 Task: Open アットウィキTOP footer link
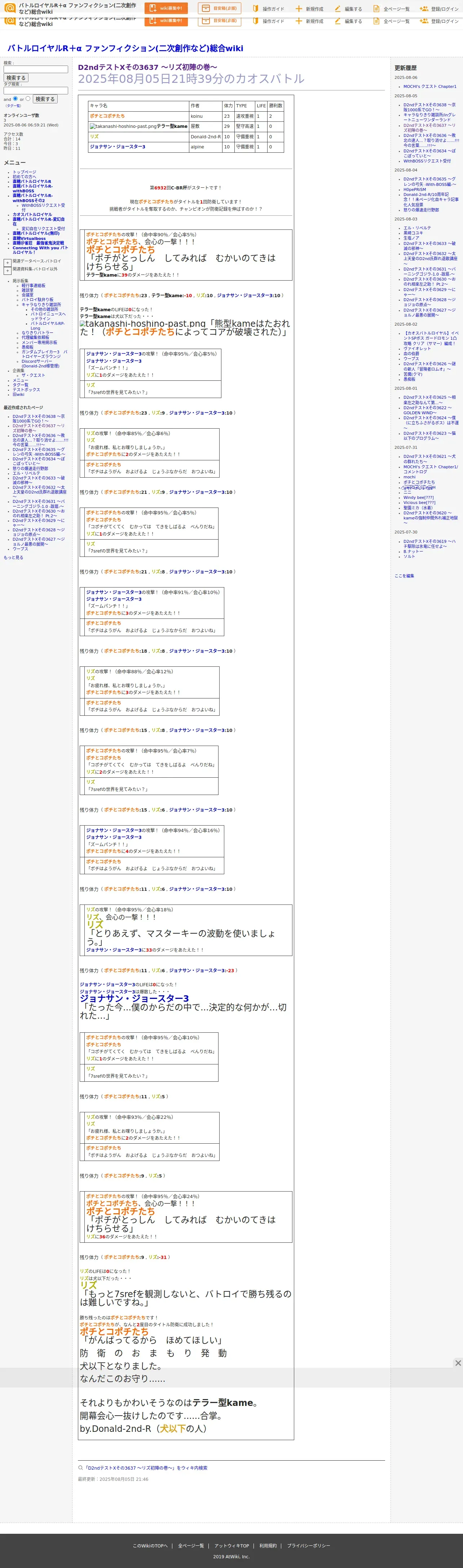click(231, 1545)
